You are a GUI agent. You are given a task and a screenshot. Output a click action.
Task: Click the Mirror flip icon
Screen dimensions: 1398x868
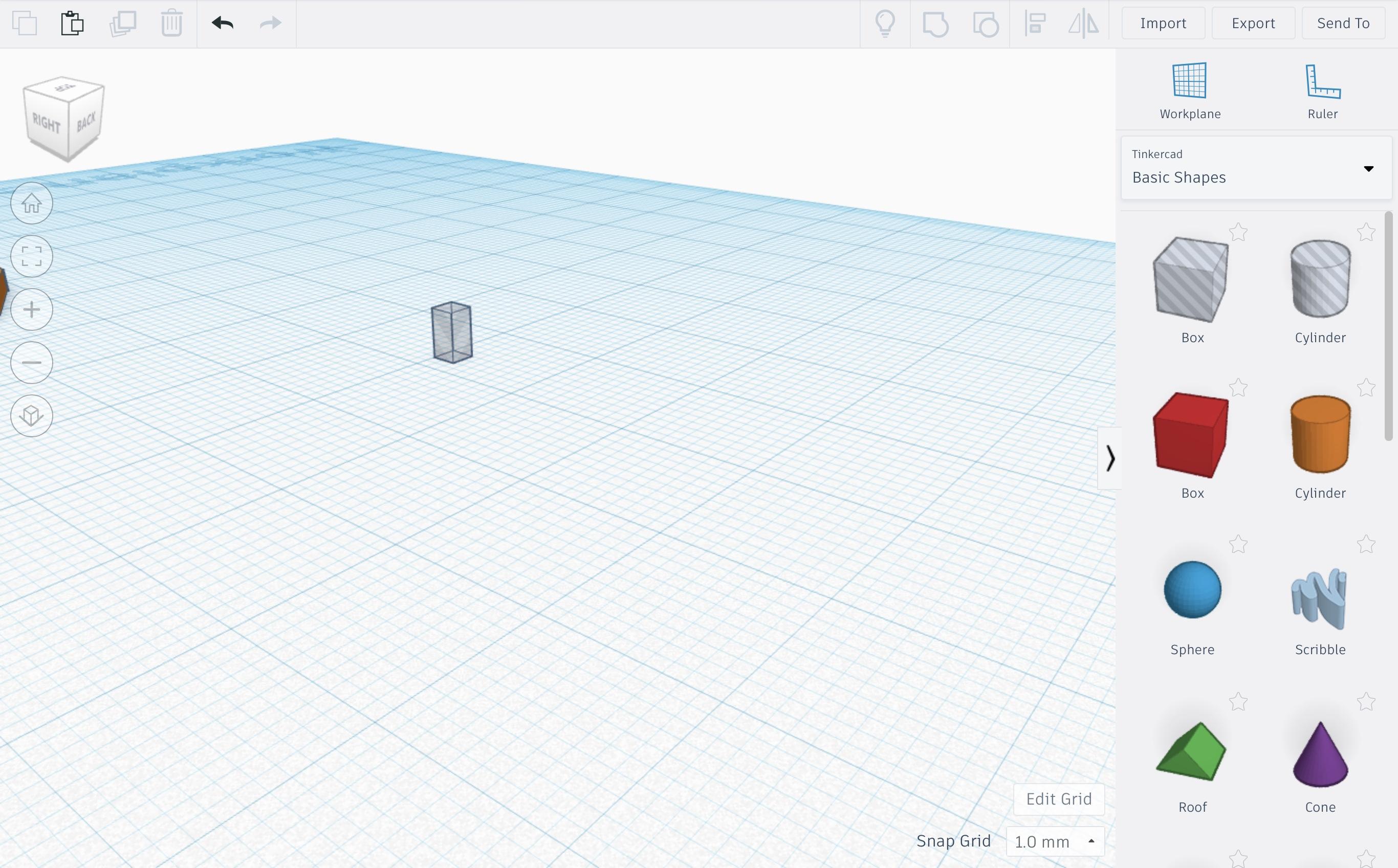coord(1084,24)
